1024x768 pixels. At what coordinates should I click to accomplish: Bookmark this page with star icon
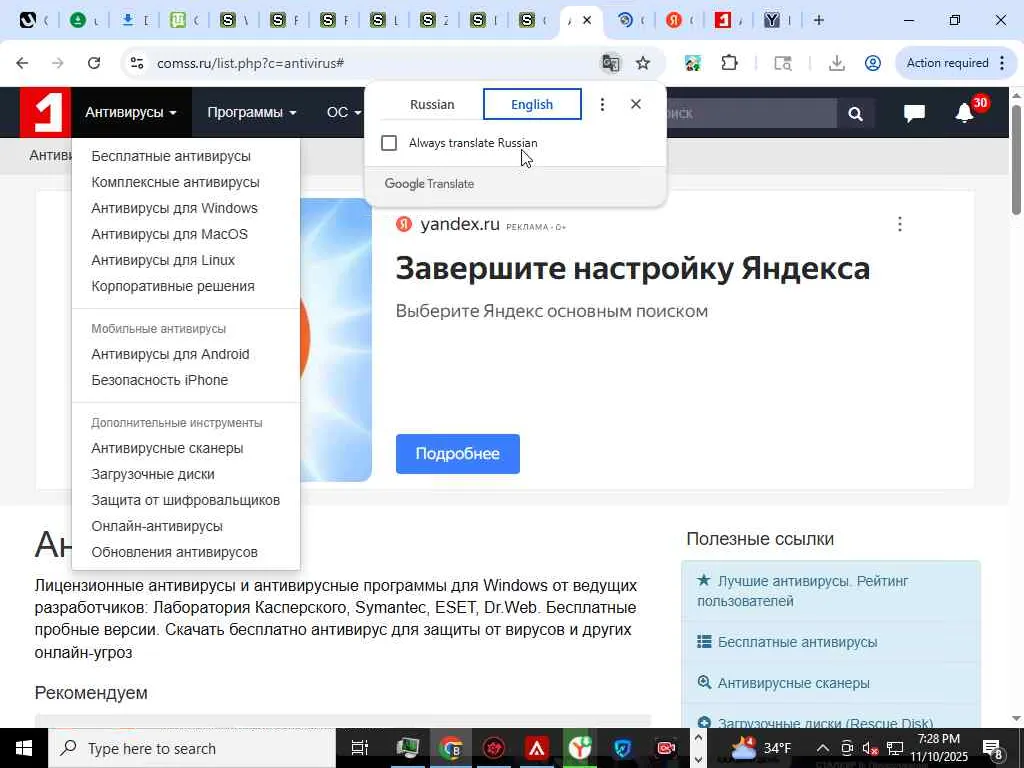point(643,63)
